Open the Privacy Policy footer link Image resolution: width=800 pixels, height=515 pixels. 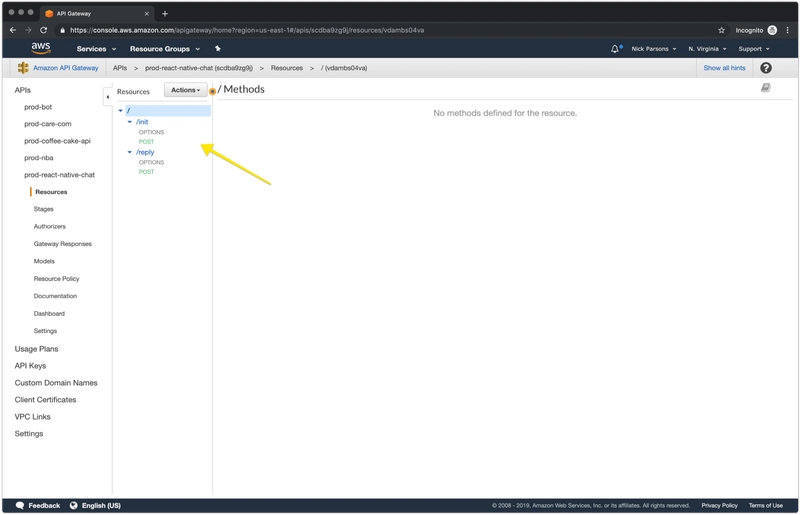[719, 505]
